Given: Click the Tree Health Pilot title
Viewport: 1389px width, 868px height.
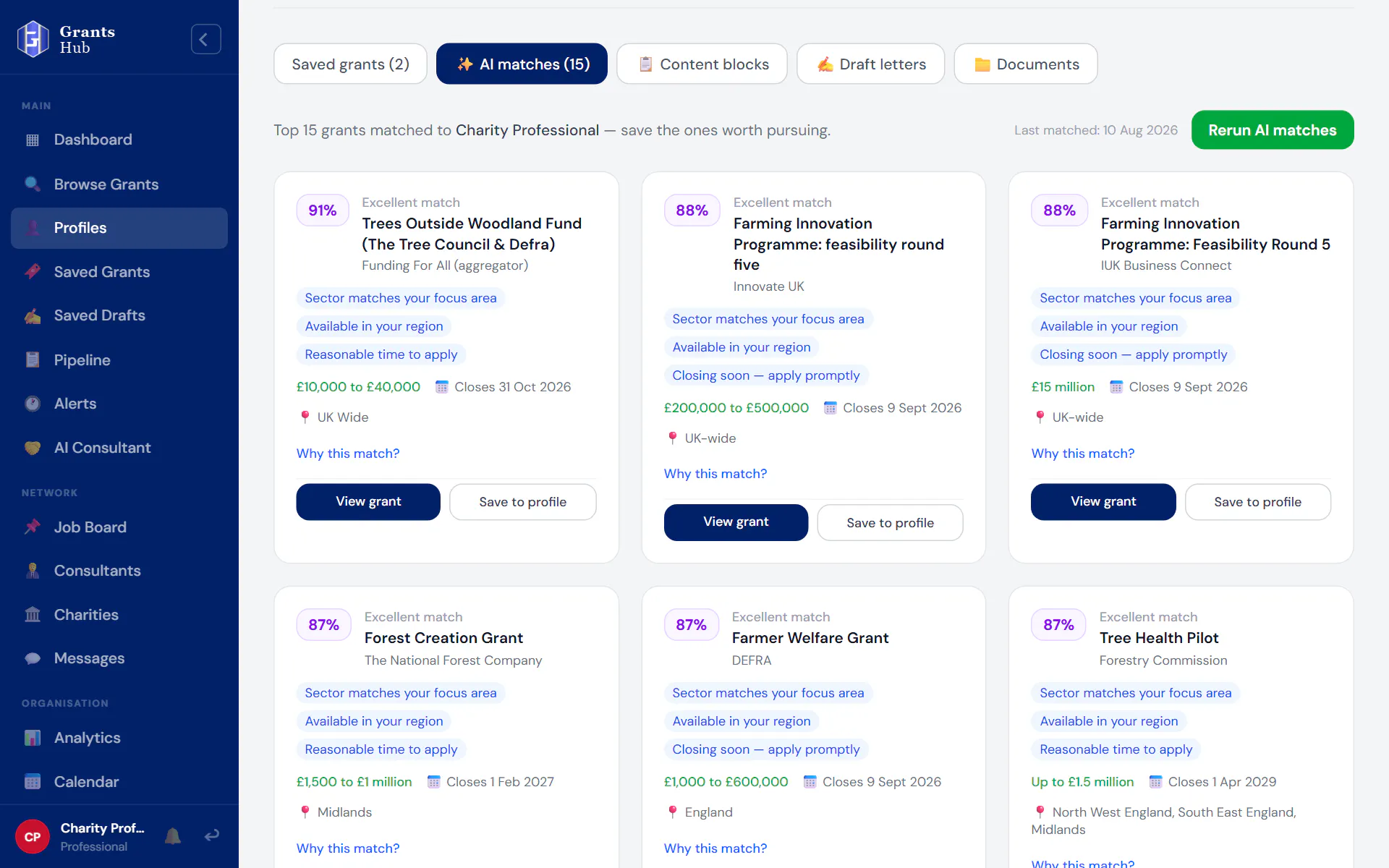Looking at the screenshot, I should click(x=1159, y=638).
